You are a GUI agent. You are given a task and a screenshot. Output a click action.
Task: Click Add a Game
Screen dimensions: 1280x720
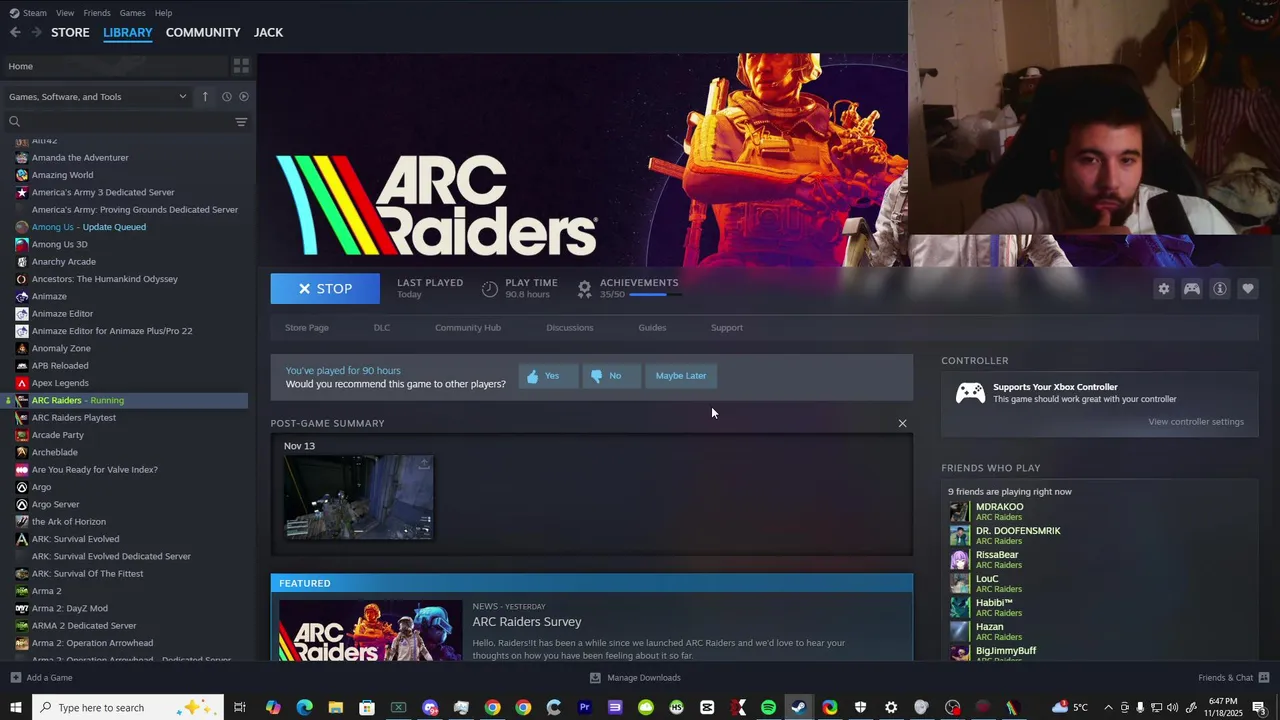click(x=41, y=678)
